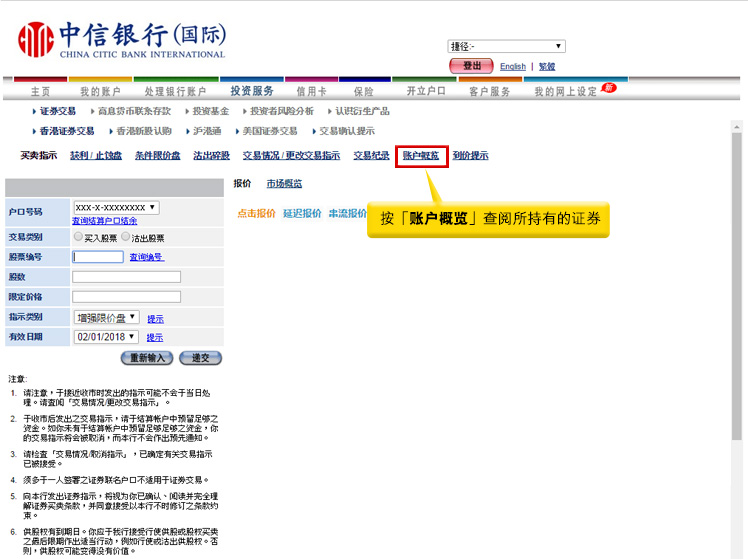
Task: Switch language via the English link
Action: coord(512,67)
